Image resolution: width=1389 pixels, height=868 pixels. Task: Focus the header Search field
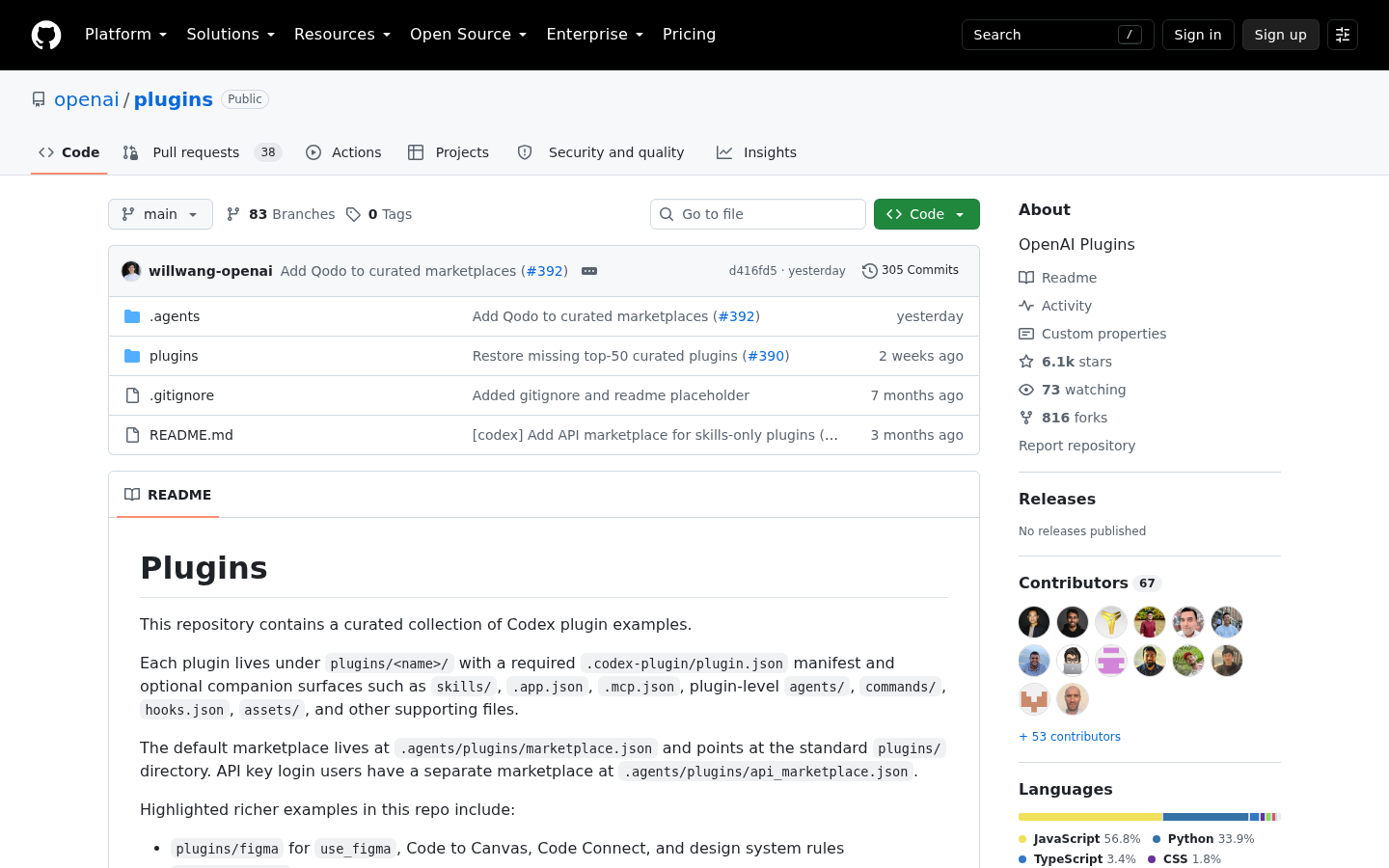click(x=1058, y=35)
